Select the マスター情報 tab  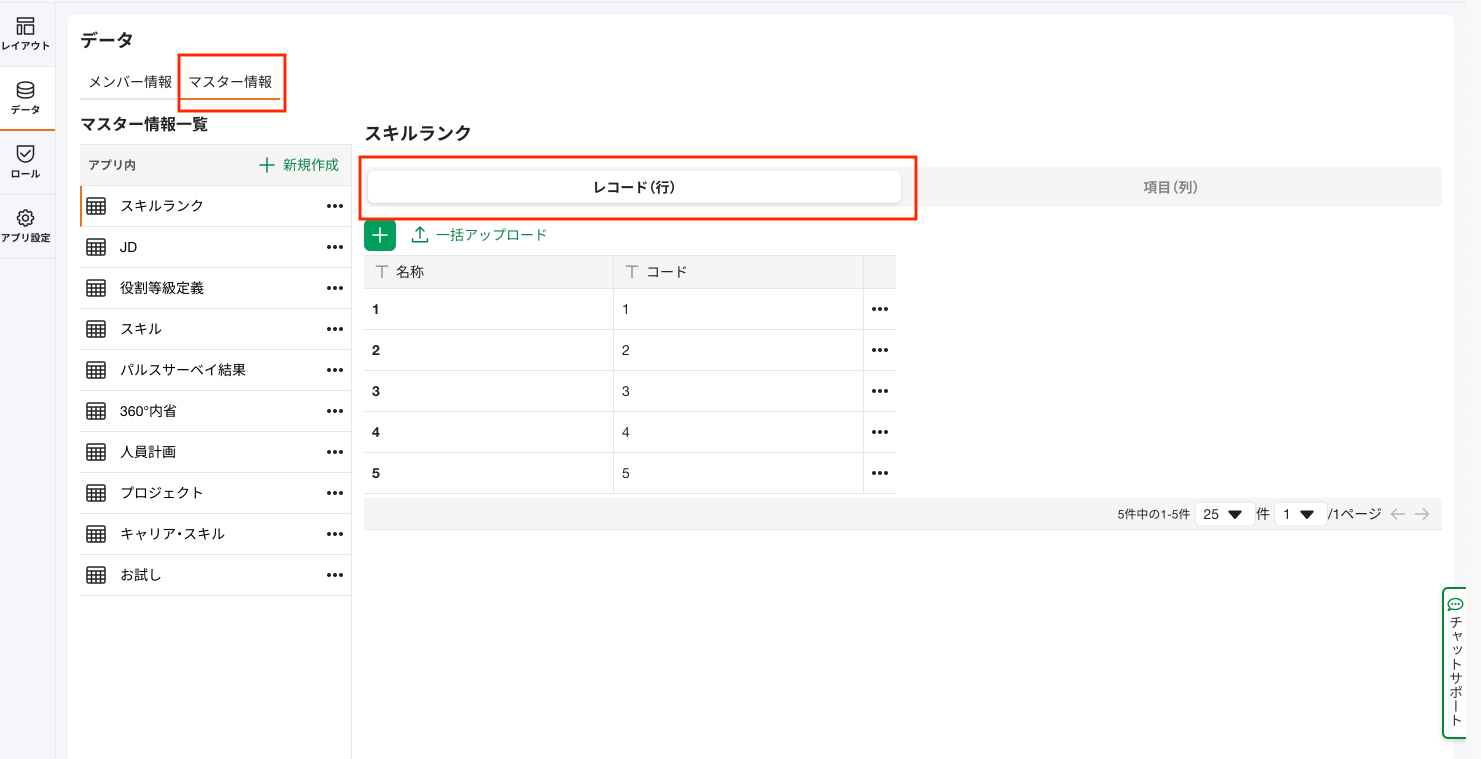(230, 82)
